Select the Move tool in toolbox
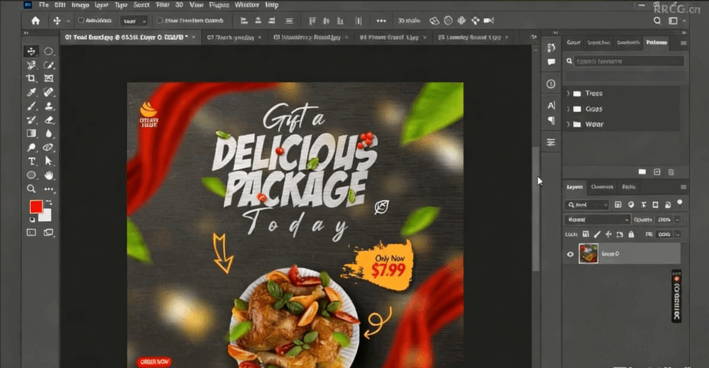Viewport: 709px width, 368px height. [x=31, y=51]
